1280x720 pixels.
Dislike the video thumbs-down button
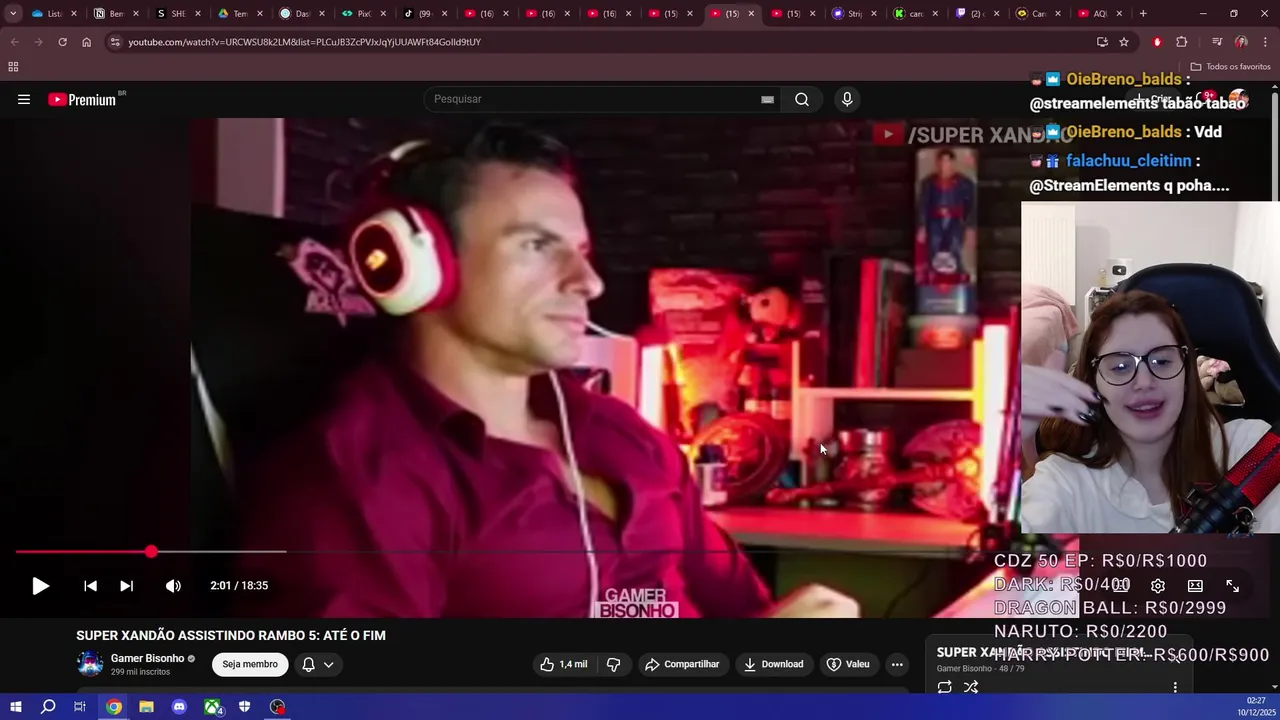pyautogui.click(x=613, y=664)
